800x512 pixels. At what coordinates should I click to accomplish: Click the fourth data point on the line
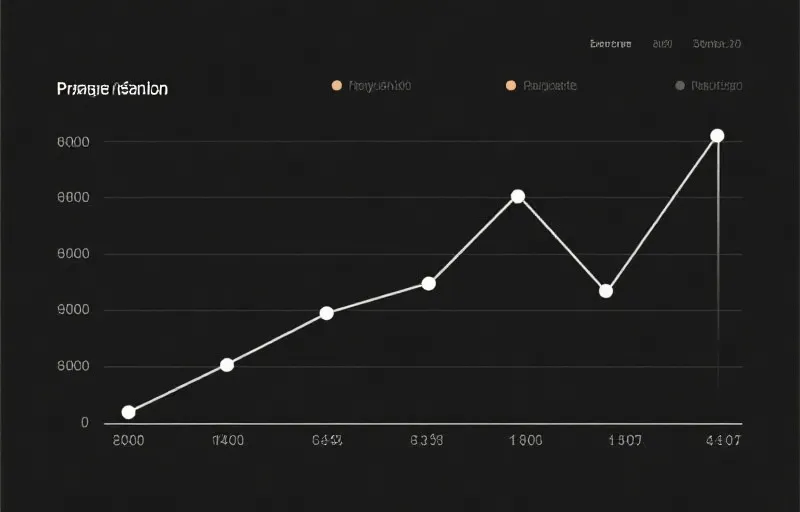(x=429, y=284)
